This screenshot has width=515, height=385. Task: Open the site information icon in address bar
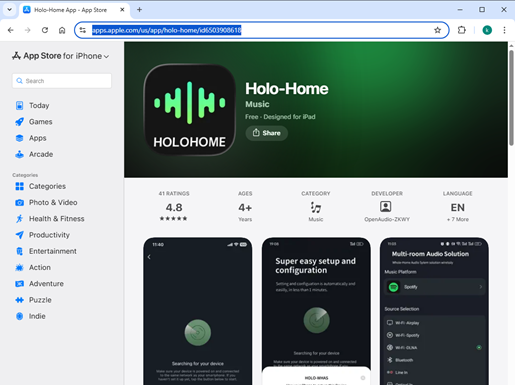[x=83, y=30]
